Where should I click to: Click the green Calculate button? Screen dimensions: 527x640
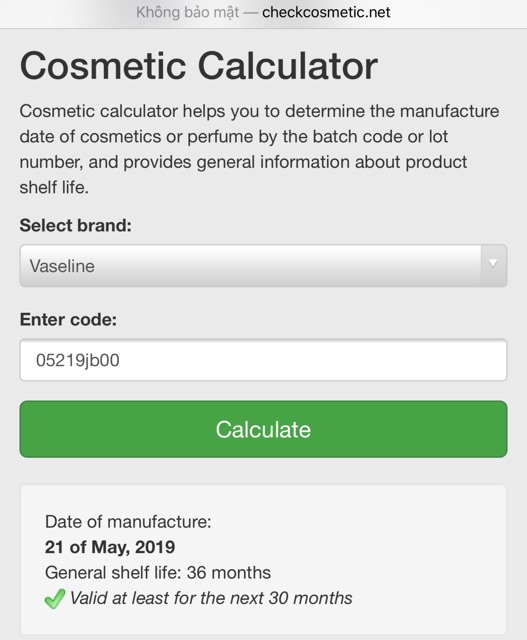(263, 429)
